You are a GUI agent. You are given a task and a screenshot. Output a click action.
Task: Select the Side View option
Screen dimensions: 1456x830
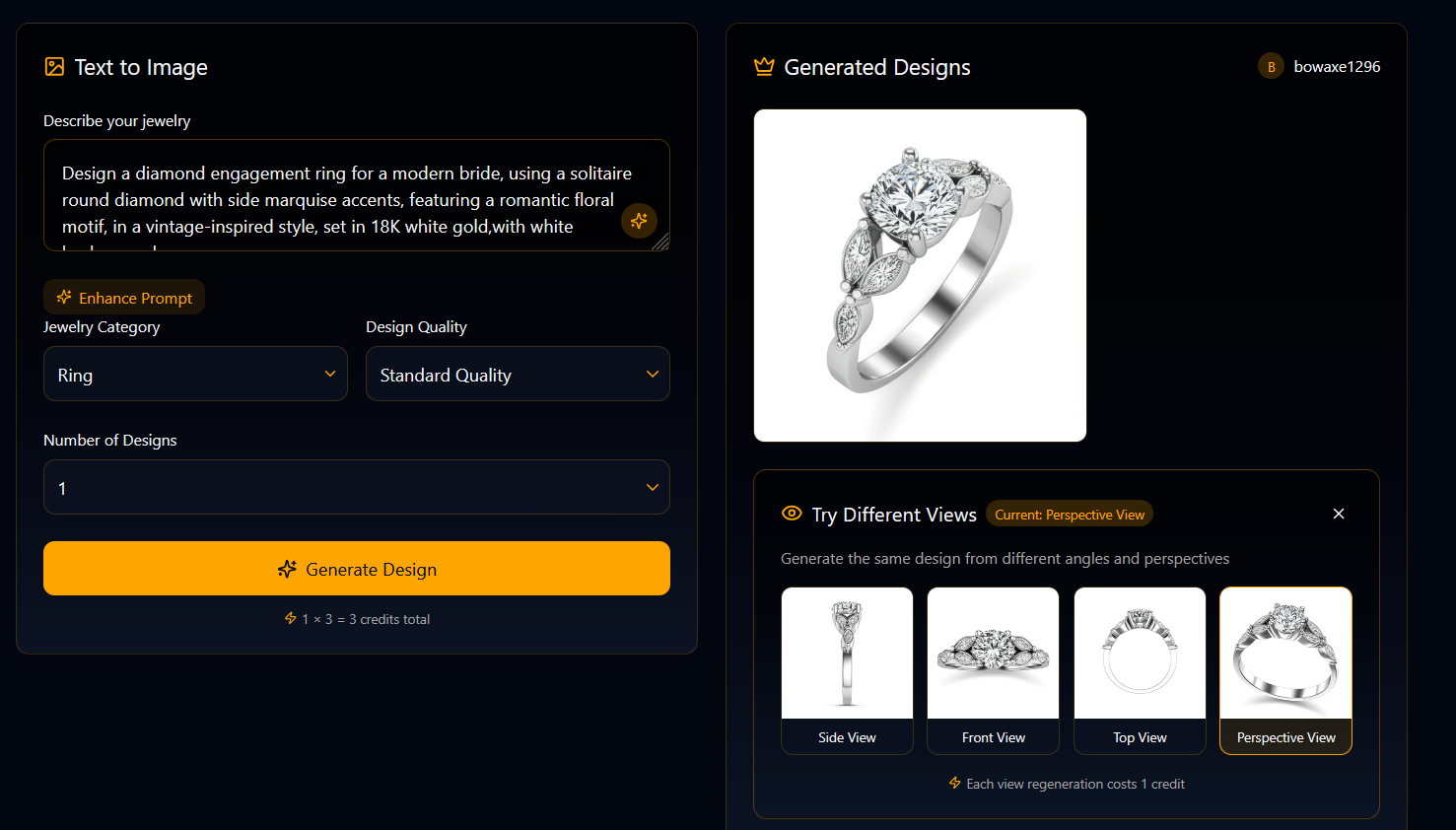(x=846, y=671)
